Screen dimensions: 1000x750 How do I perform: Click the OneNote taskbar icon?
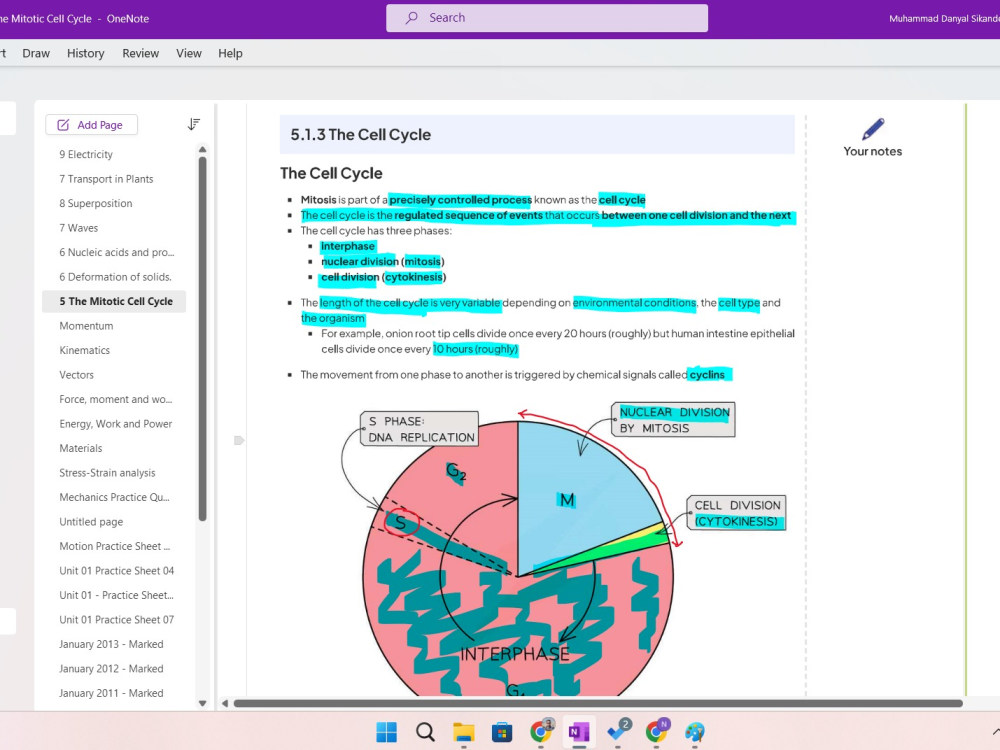point(579,732)
